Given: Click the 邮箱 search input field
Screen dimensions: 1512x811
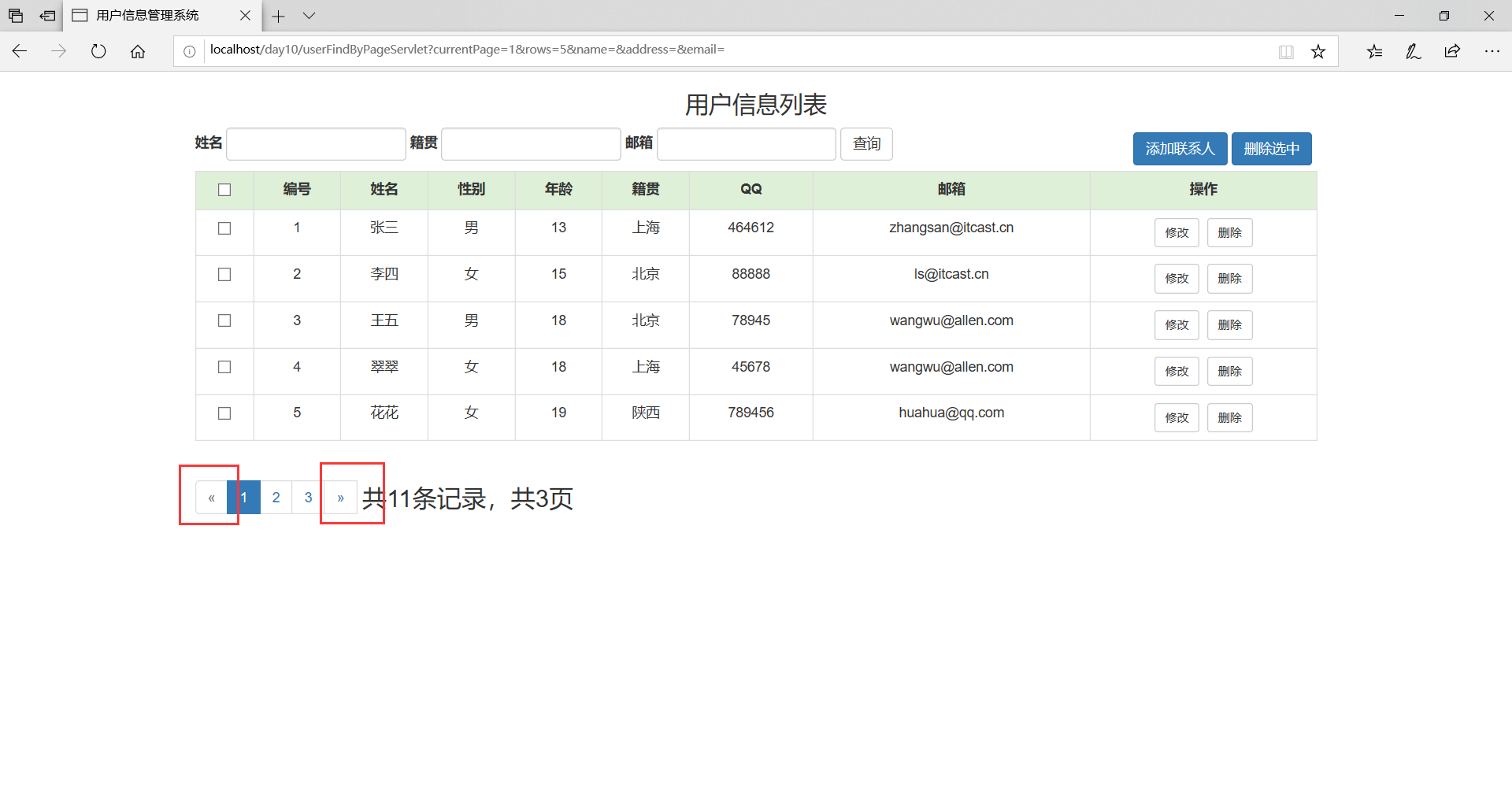Looking at the screenshot, I should click(x=747, y=144).
